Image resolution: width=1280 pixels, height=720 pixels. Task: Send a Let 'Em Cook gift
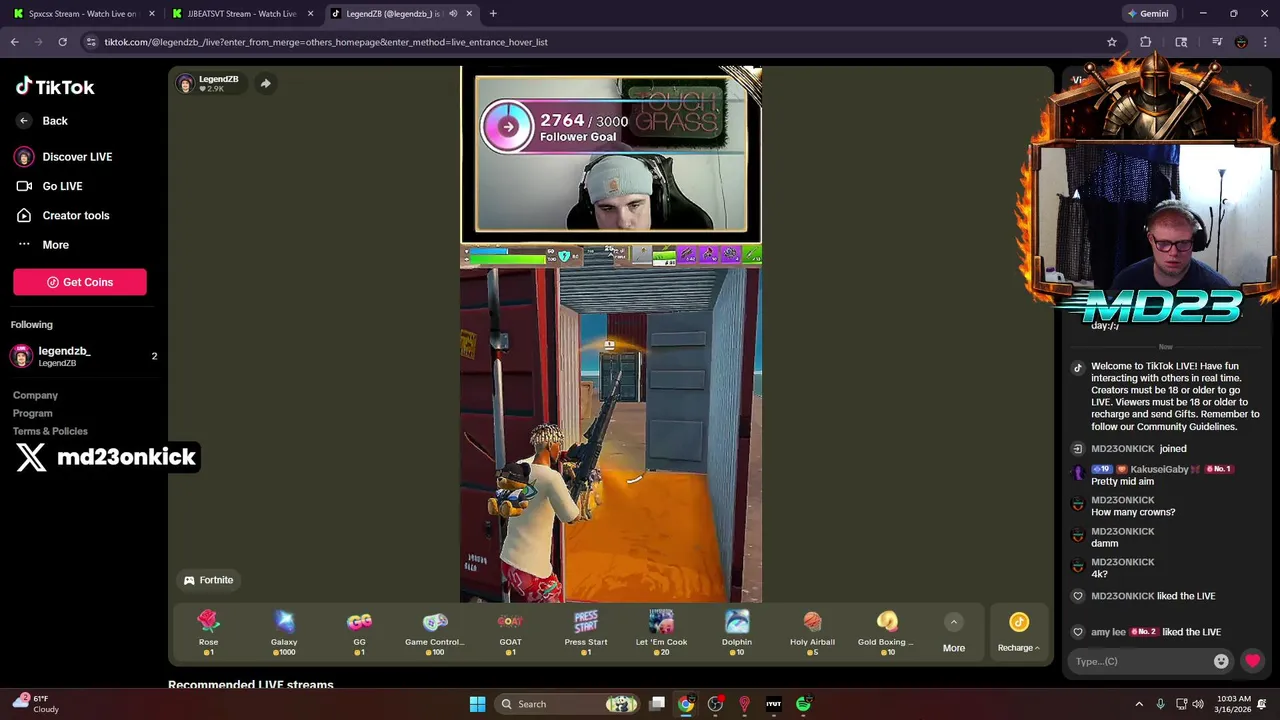click(661, 633)
